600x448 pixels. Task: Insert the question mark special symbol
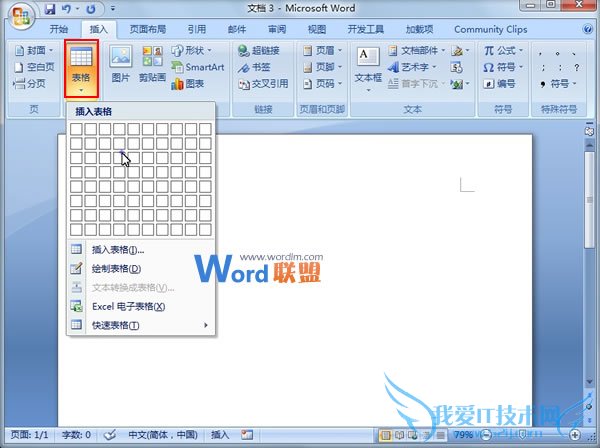576,67
